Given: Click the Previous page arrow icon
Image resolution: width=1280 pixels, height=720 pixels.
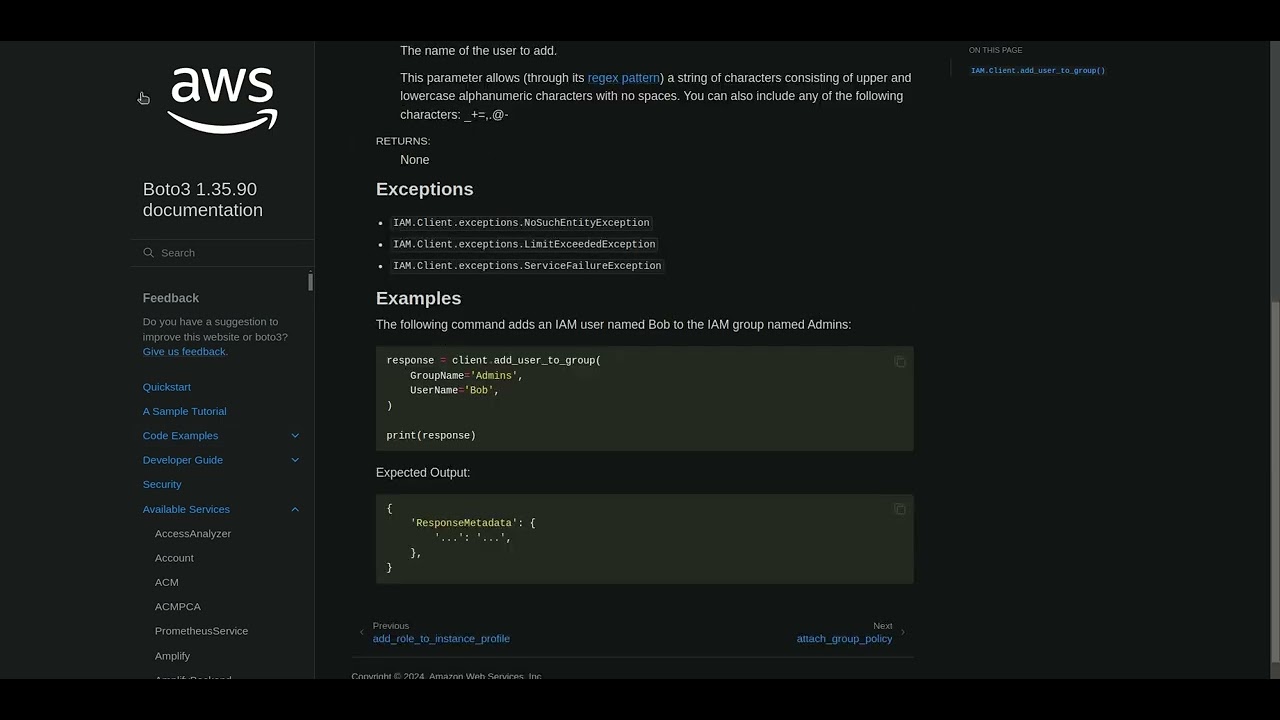Looking at the screenshot, I should 362,632.
